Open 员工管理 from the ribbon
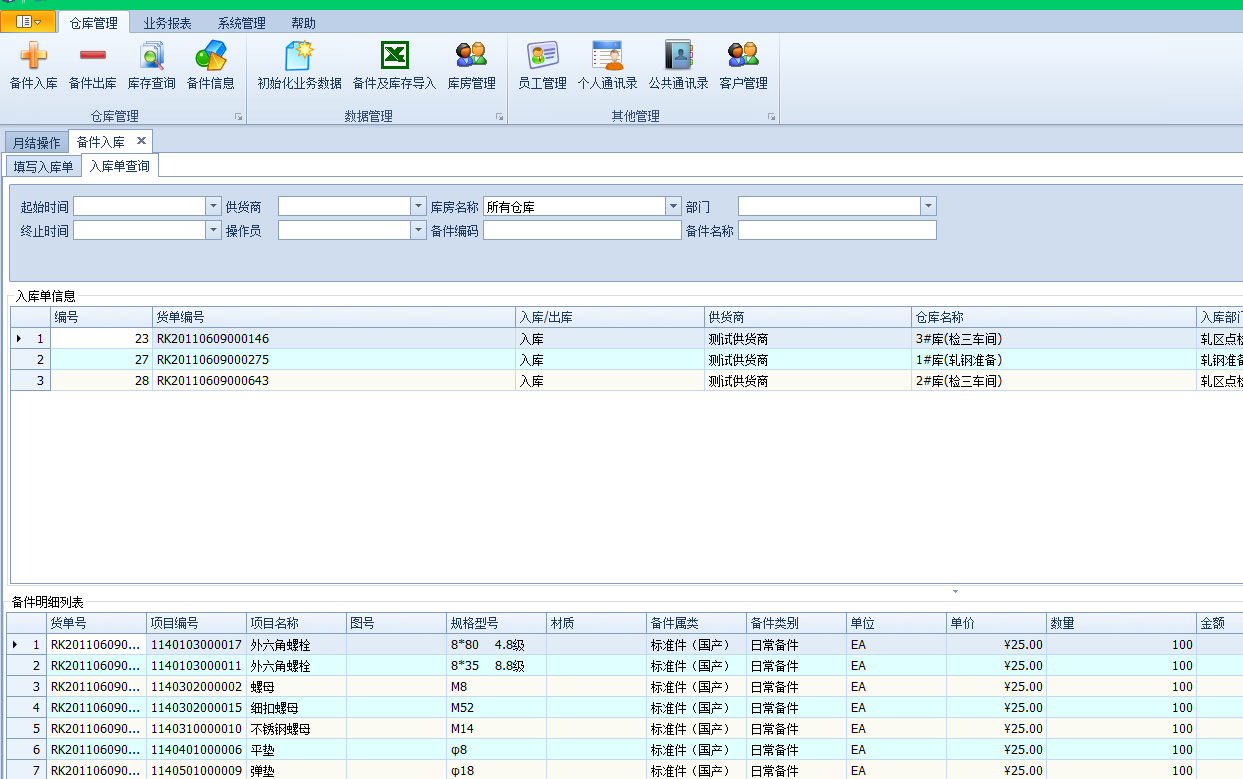This screenshot has width=1243, height=779. [x=542, y=56]
